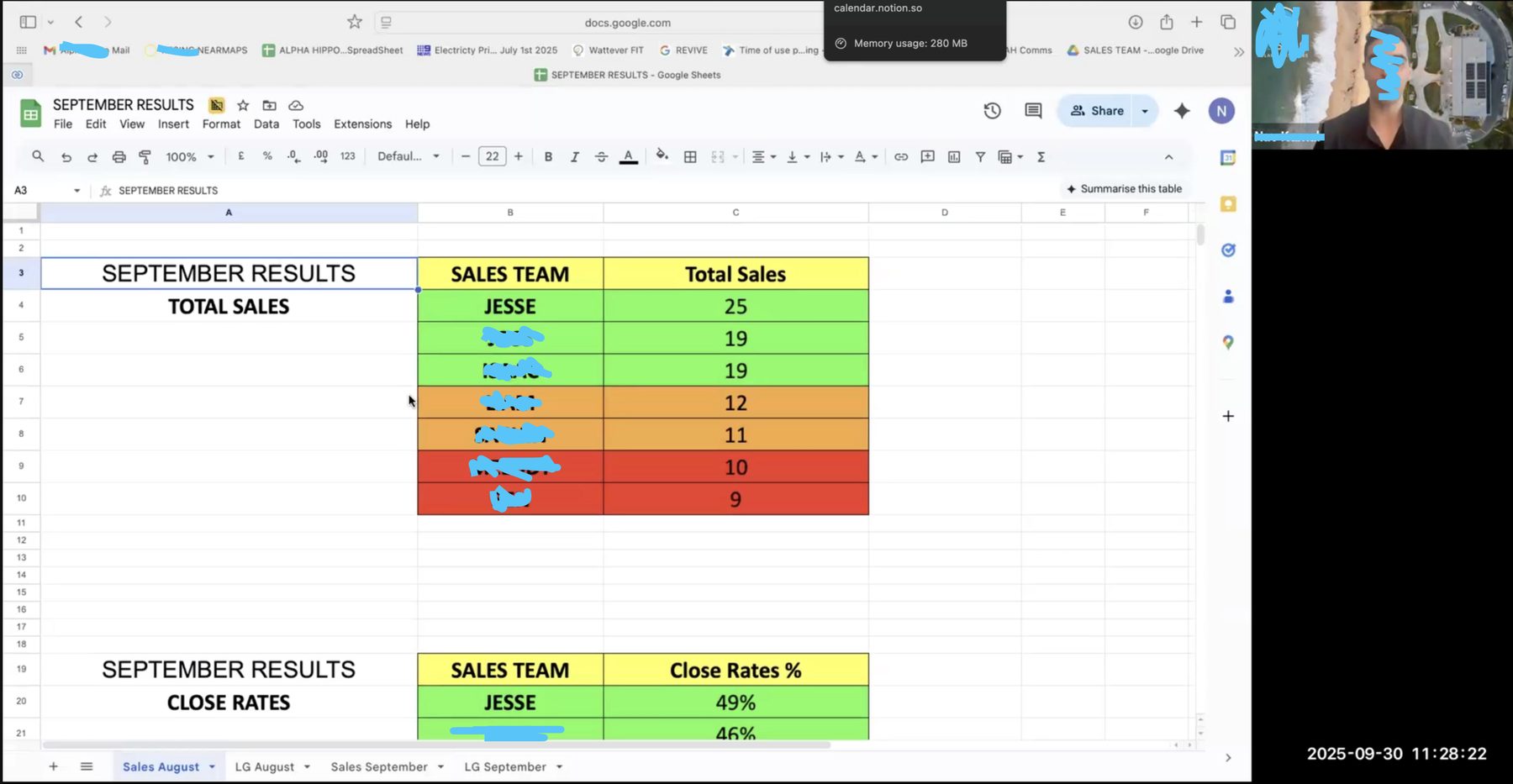Viewport: 1513px width, 784px height.
Task: Increase the font size
Action: click(x=519, y=157)
